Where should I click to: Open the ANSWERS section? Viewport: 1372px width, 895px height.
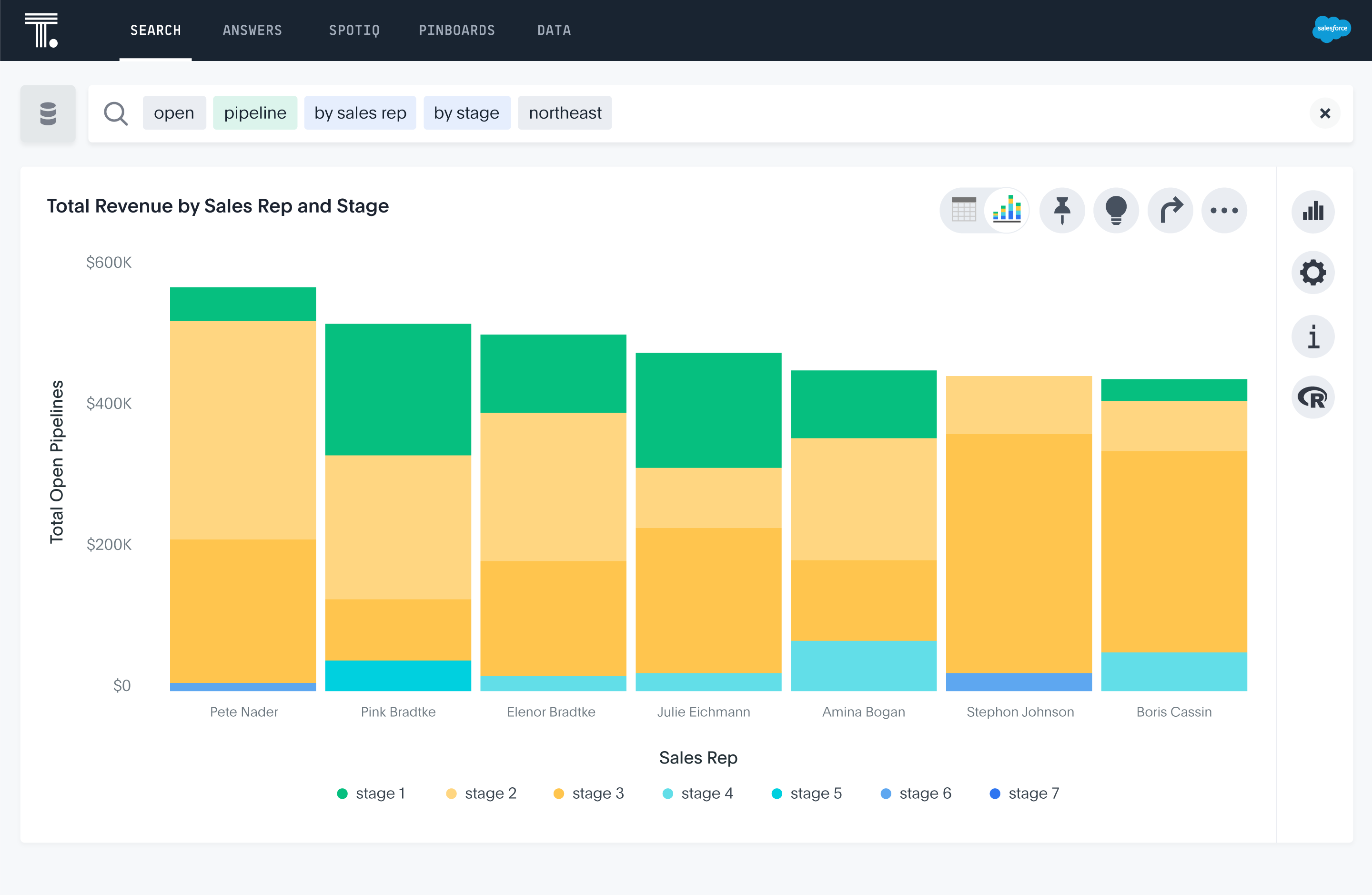coord(252,30)
